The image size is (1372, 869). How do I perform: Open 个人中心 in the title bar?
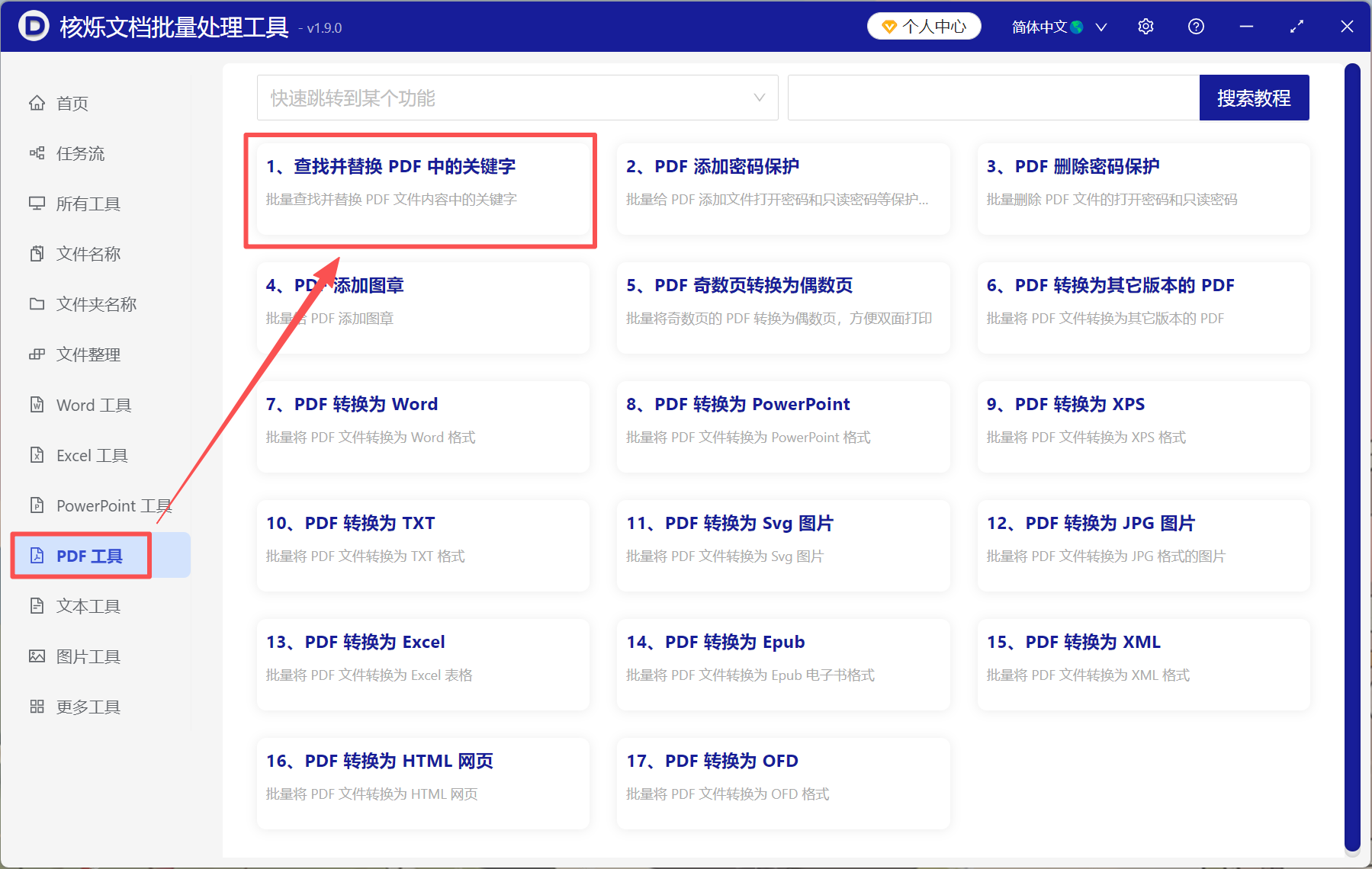click(x=924, y=25)
